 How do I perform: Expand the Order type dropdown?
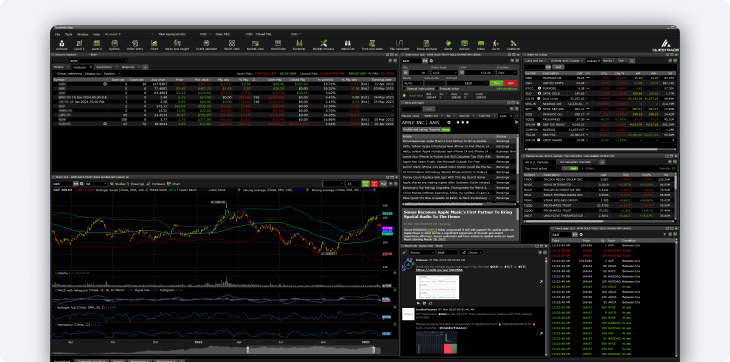(444, 73)
